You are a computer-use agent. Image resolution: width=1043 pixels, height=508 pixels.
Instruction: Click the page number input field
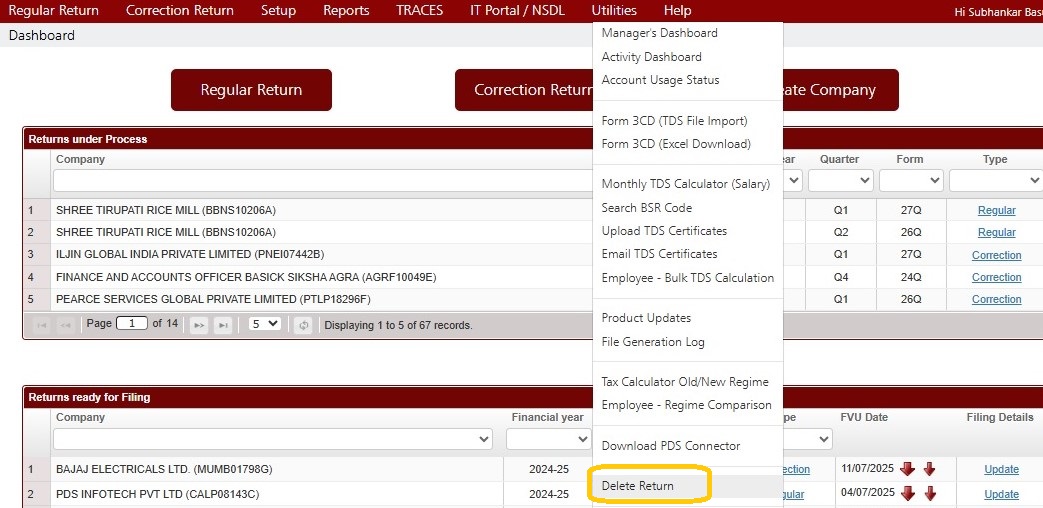coord(131,324)
